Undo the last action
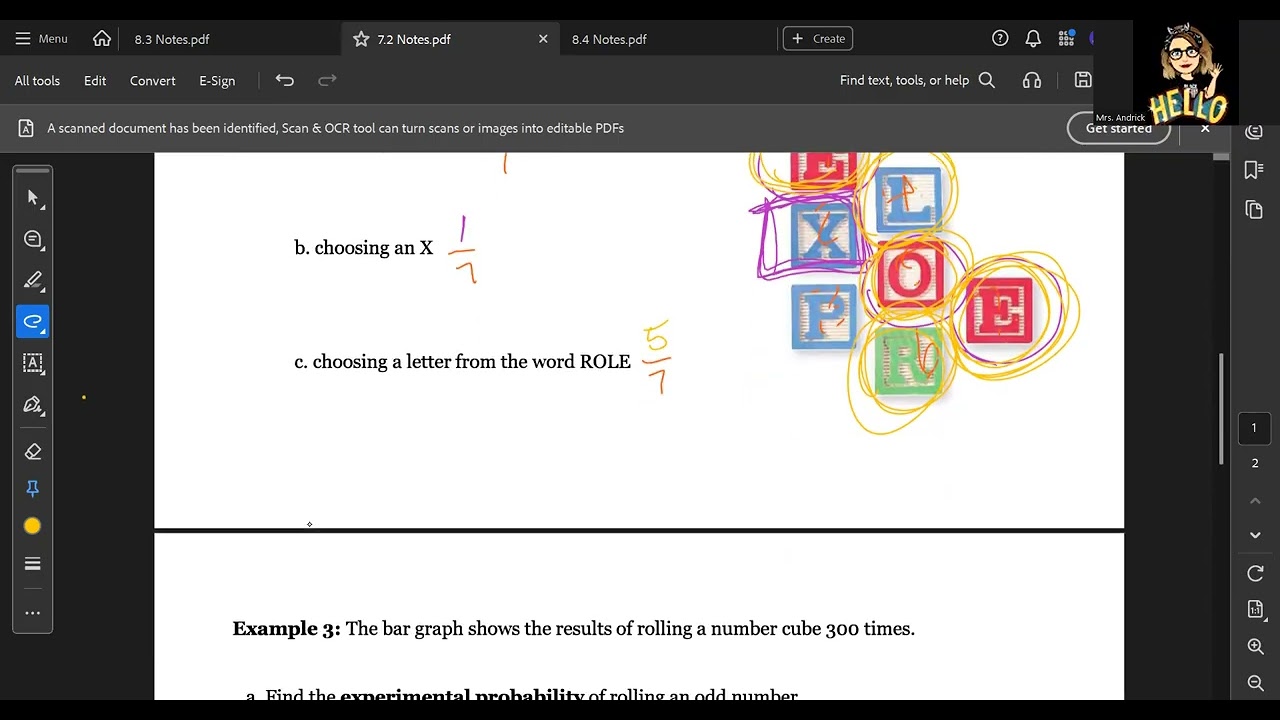Image resolution: width=1280 pixels, height=720 pixels. [x=285, y=80]
